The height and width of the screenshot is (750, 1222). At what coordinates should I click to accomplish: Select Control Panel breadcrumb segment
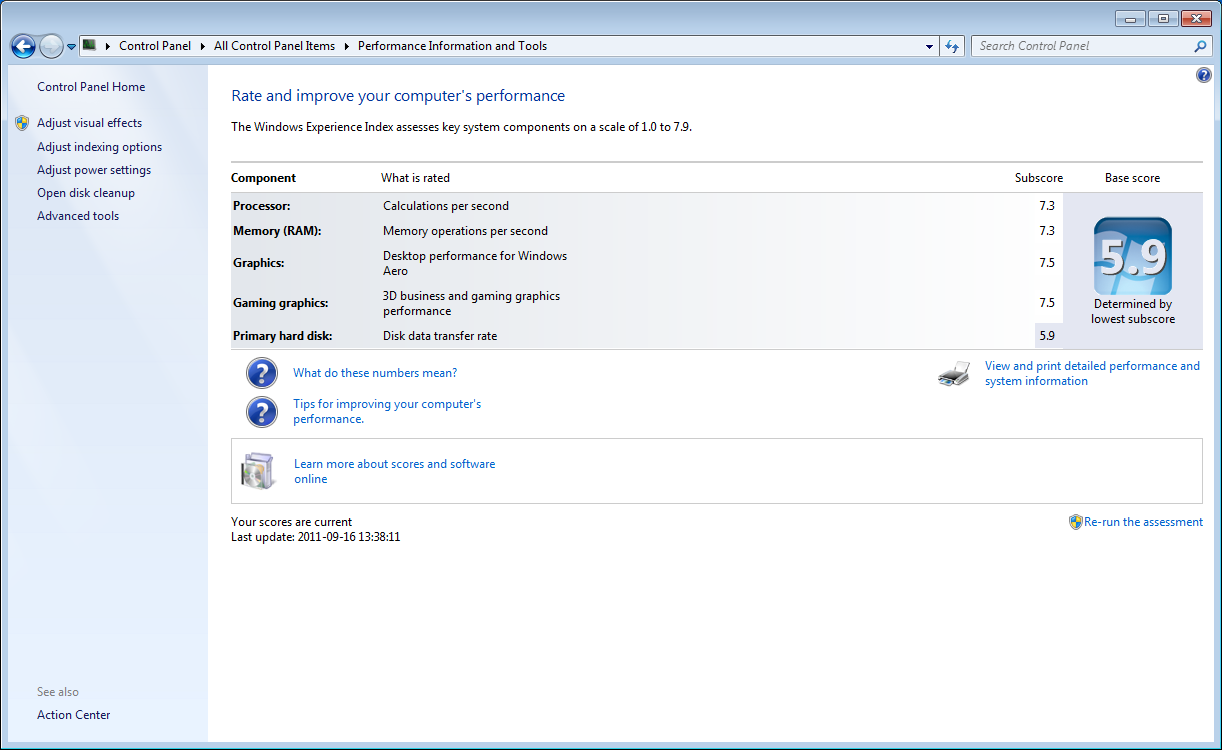(x=154, y=46)
